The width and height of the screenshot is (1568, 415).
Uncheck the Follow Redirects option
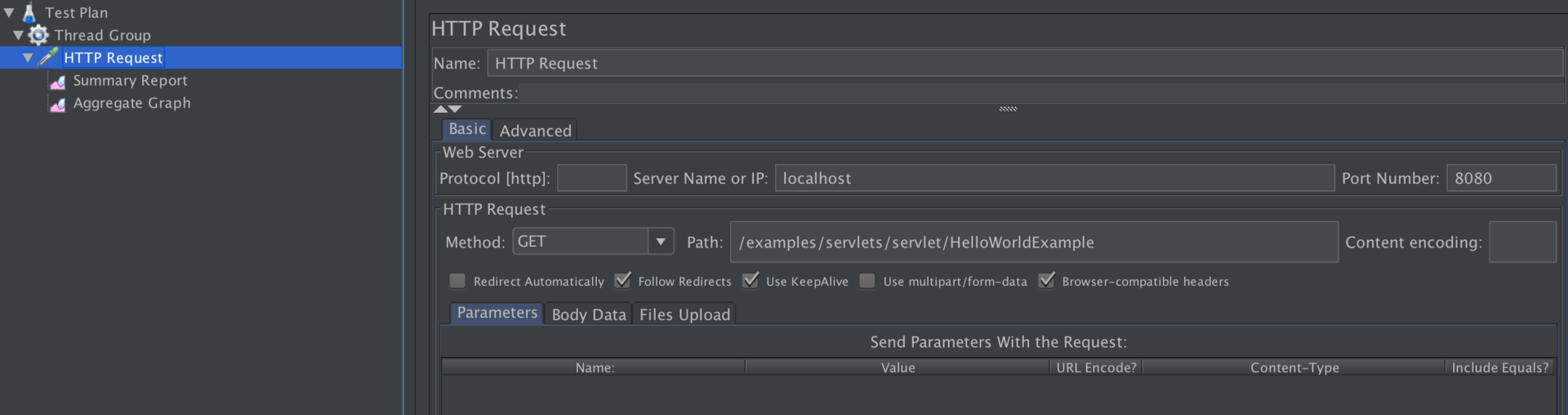[622, 281]
